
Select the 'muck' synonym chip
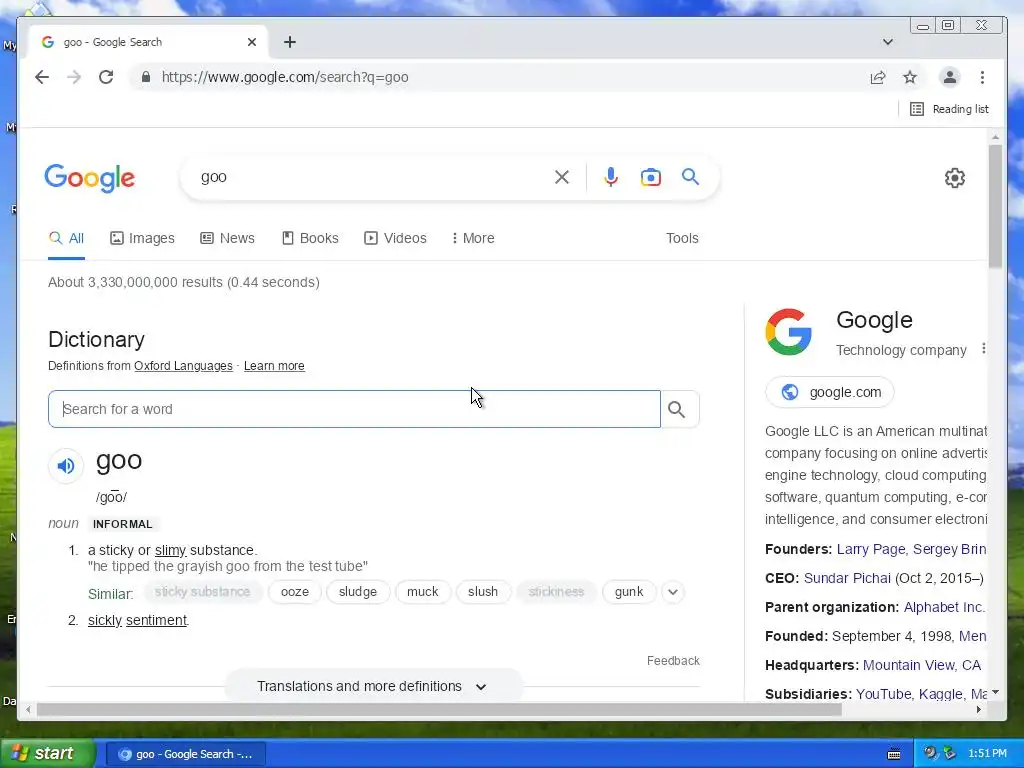(423, 592)
